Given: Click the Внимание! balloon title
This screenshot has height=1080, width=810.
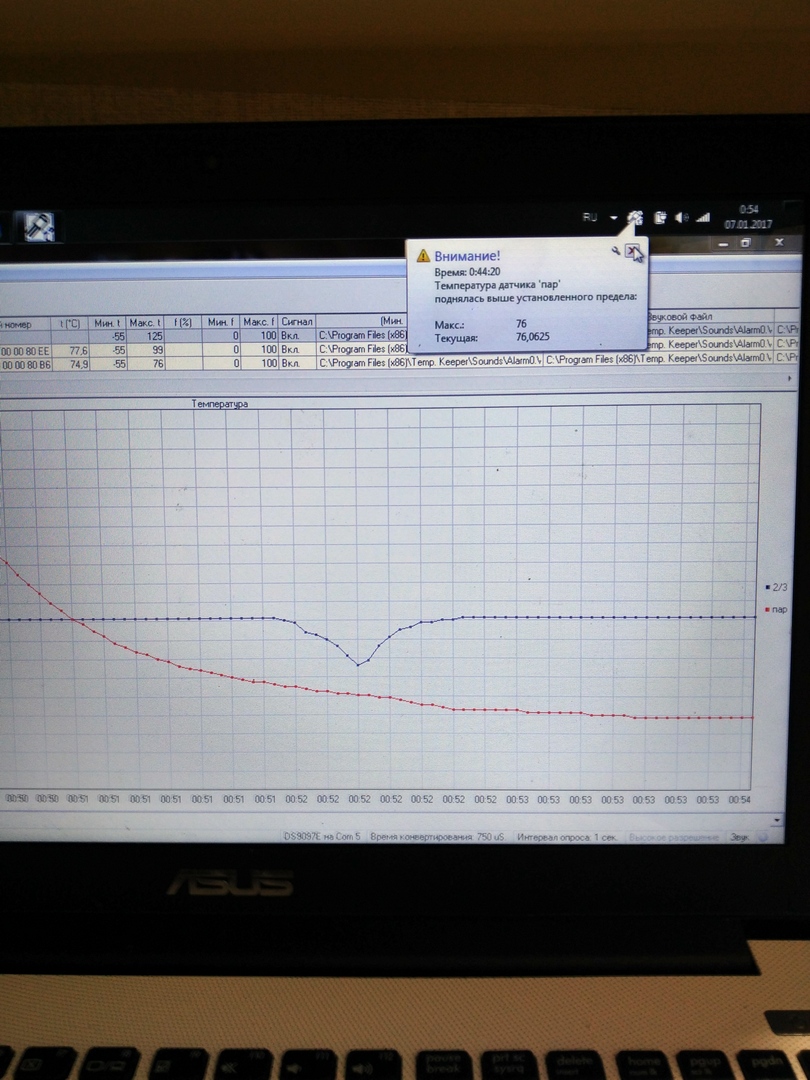Looking at the screenshot, I should 467,257.
